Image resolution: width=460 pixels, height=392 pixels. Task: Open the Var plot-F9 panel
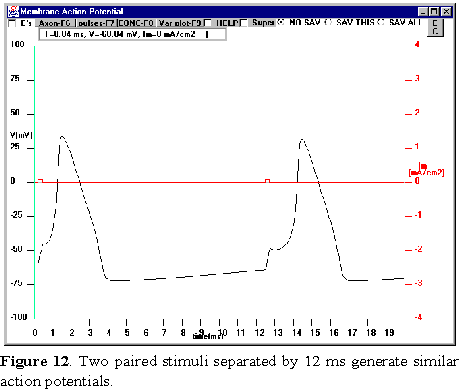[180, 23]
